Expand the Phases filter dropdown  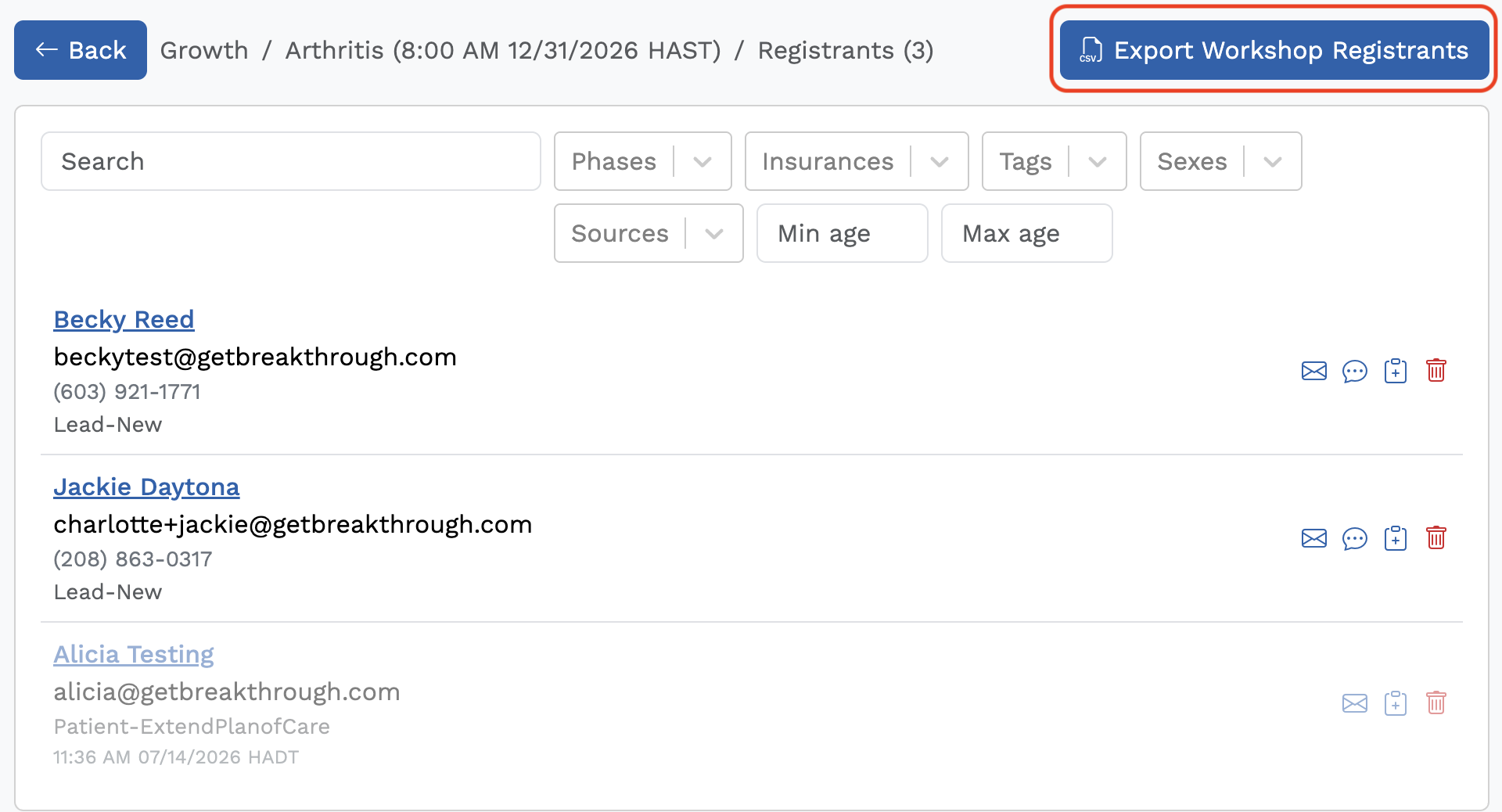point(643,161)
